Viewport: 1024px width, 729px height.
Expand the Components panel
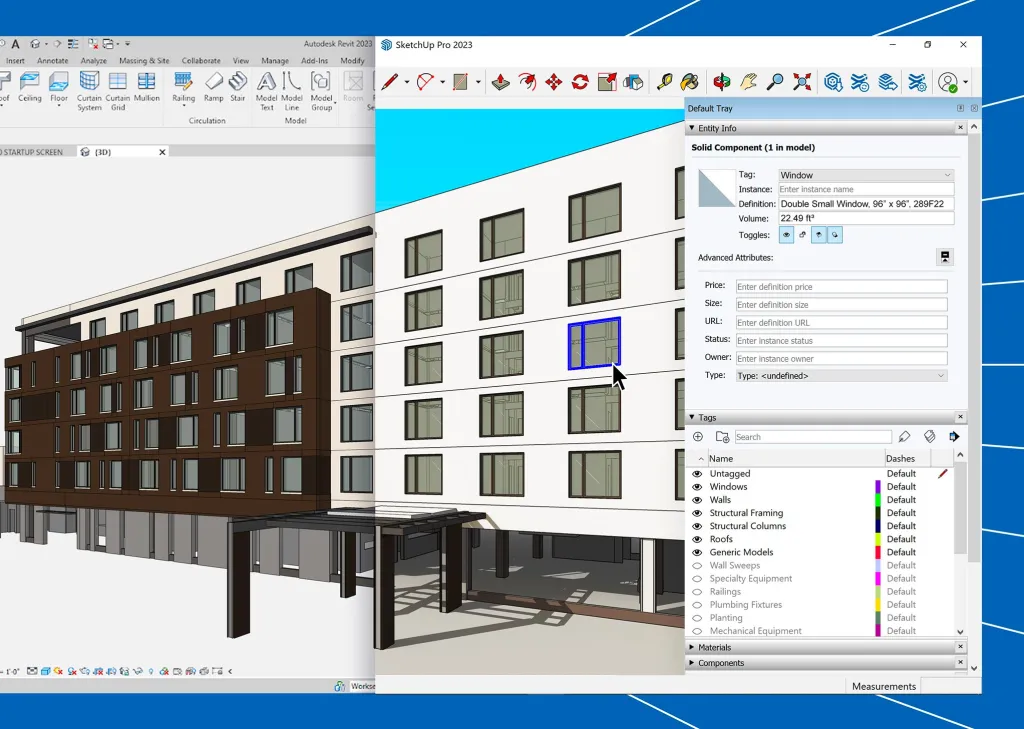coord(692,663)
